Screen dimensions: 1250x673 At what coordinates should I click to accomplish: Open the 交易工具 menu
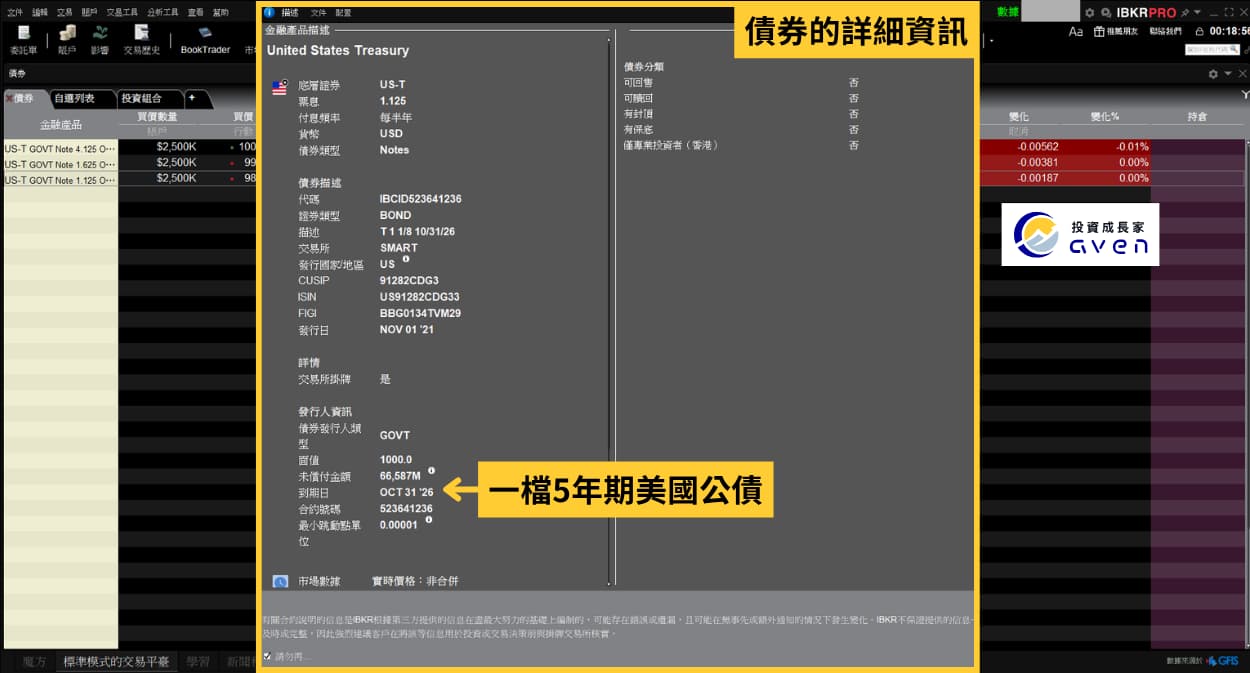click(122, 12)
